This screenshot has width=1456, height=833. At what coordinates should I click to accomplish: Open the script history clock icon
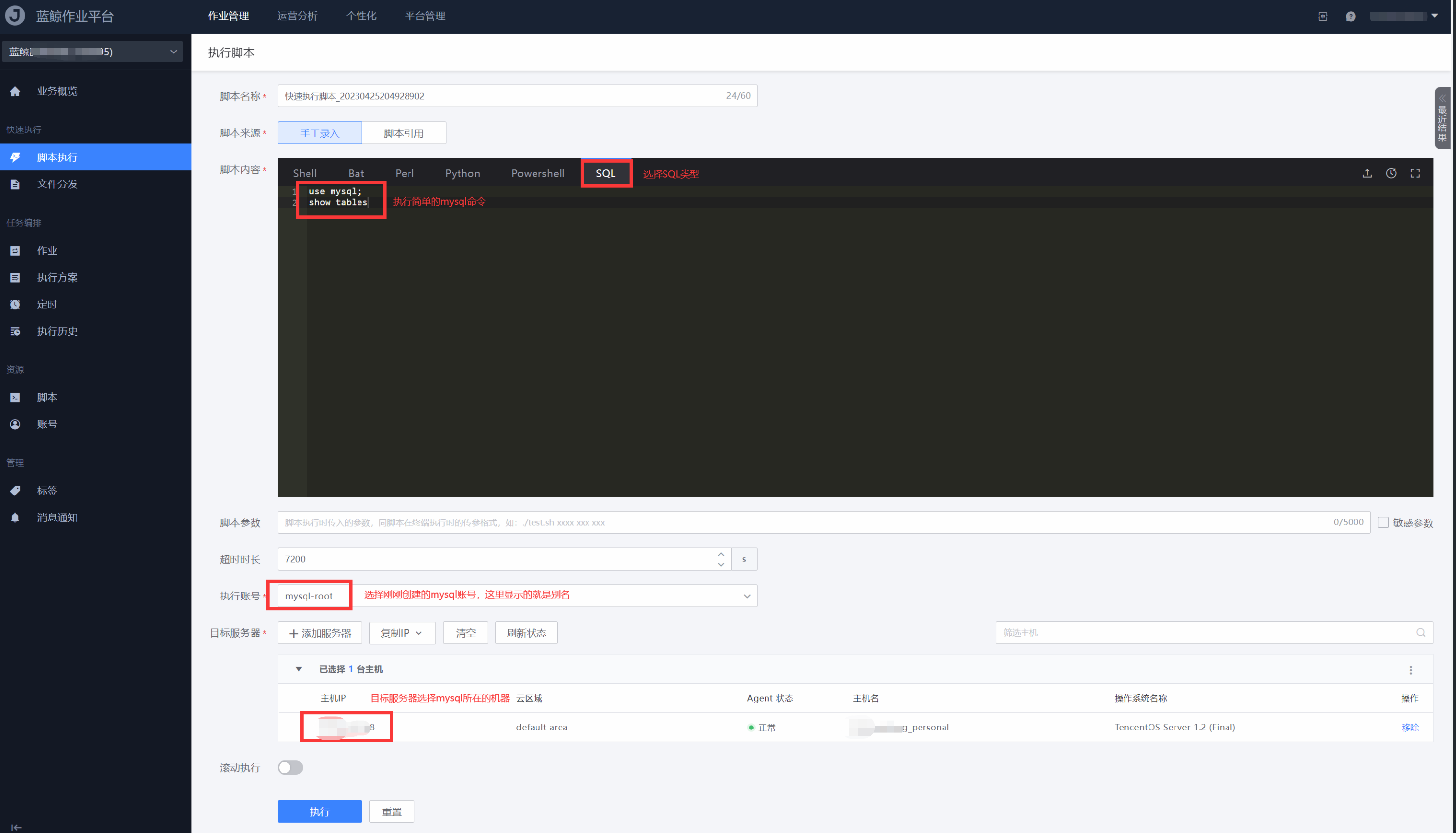pos(1391,173)
